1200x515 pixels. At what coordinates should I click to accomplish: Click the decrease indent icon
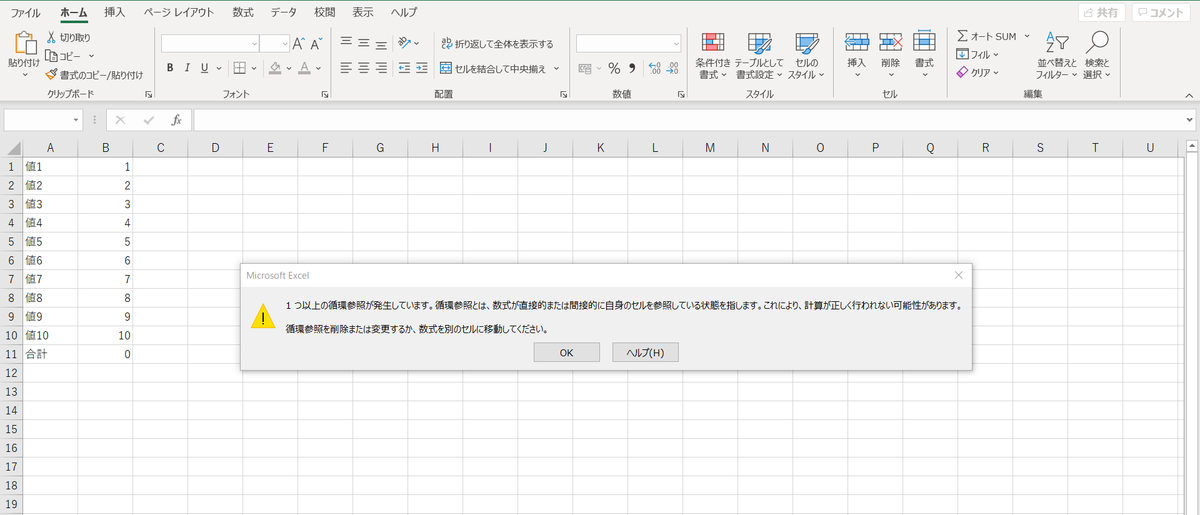click(406, 68)
